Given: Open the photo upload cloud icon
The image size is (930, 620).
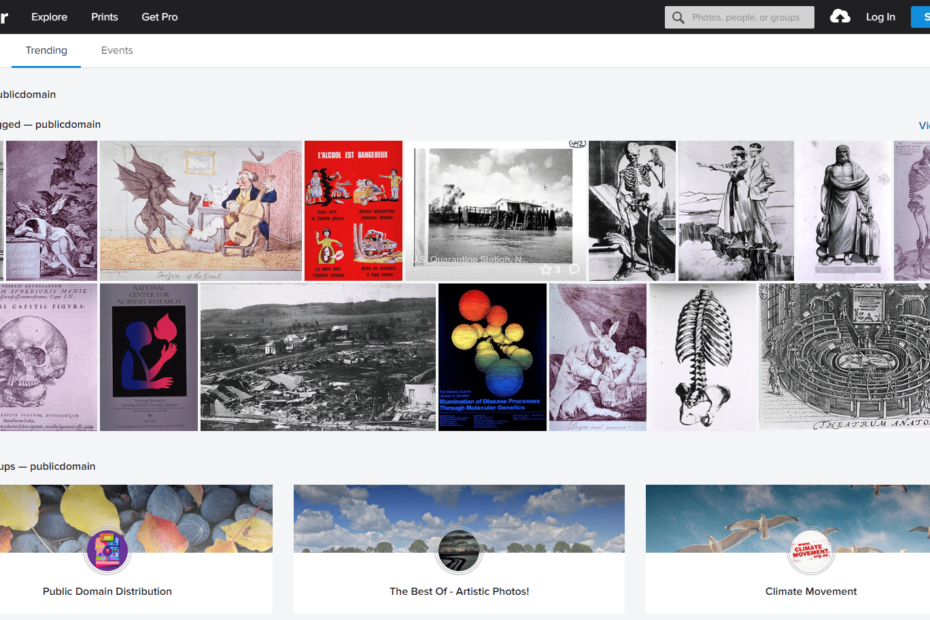Looking at the screenshot, I should 840,16.
